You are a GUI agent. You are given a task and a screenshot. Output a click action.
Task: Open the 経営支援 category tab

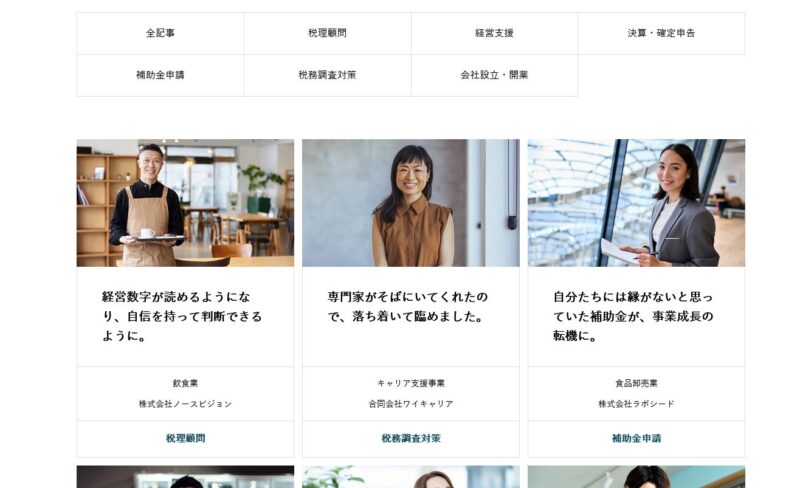tap(494, 33)
